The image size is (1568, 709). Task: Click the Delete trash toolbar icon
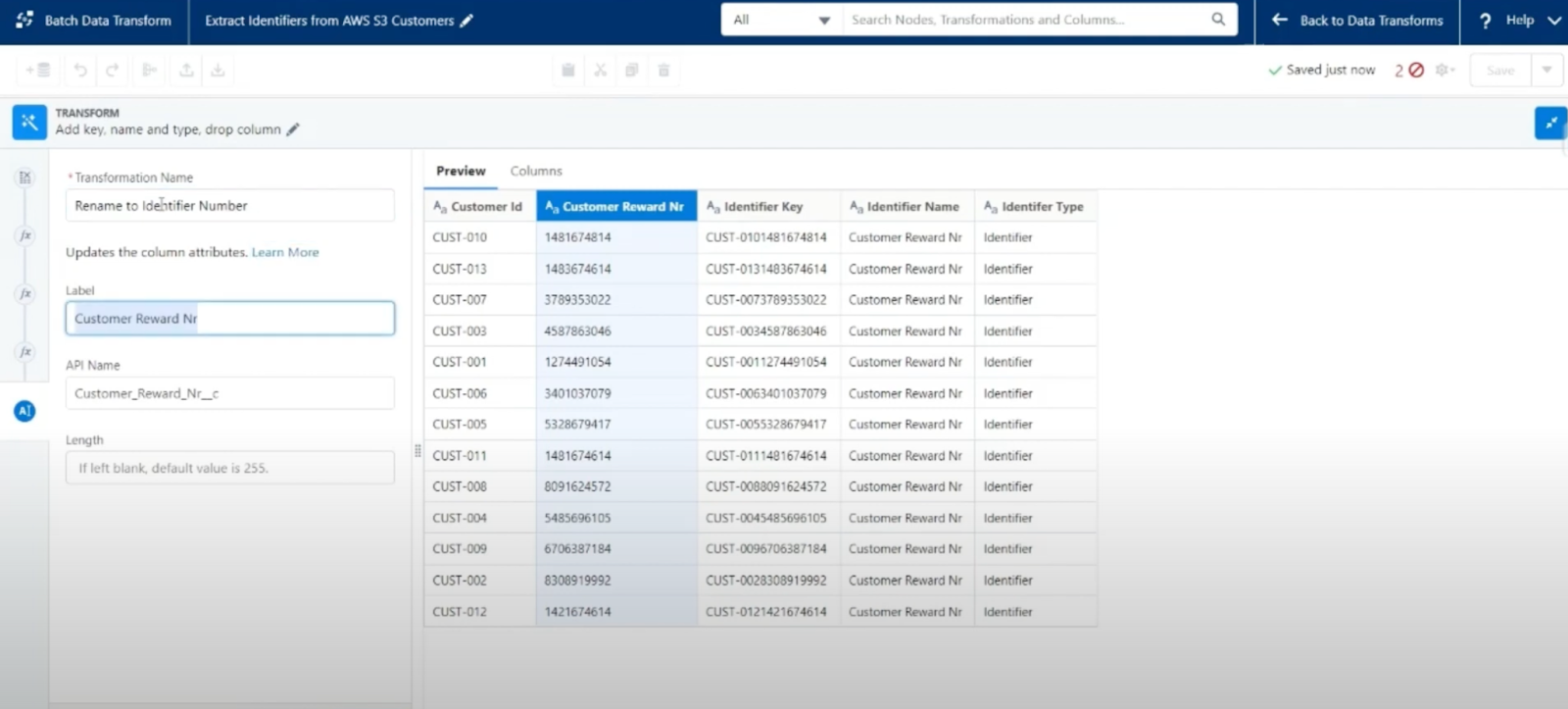point(664,71)
